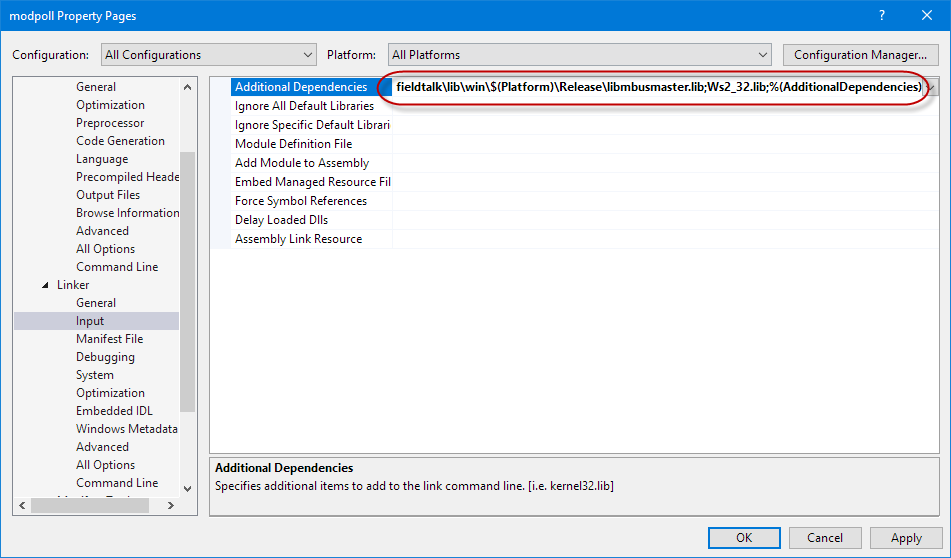This screenshot has width=951, height=558.
Task: Open Embedded IDL page in tree
Action: (114, 411)
